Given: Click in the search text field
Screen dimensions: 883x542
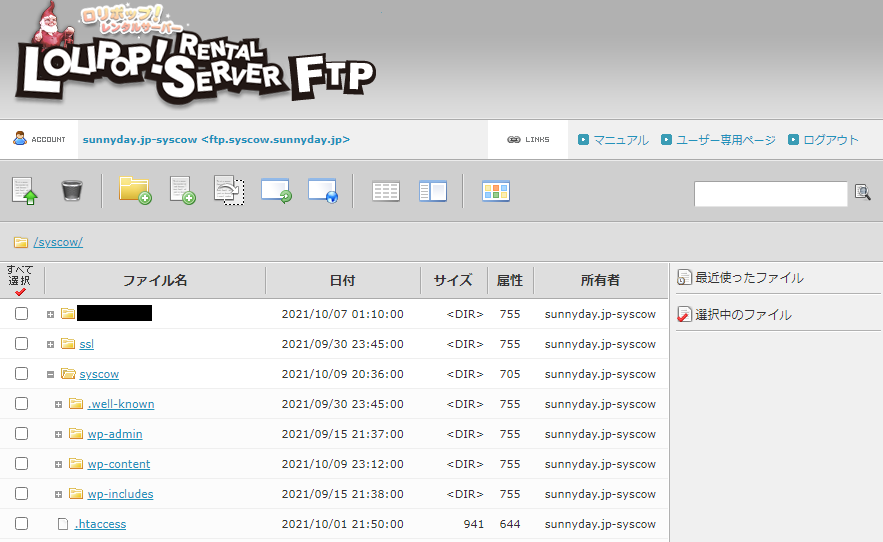Looking at the screenshot, I should pyautogui.click(x=770, y=193).
